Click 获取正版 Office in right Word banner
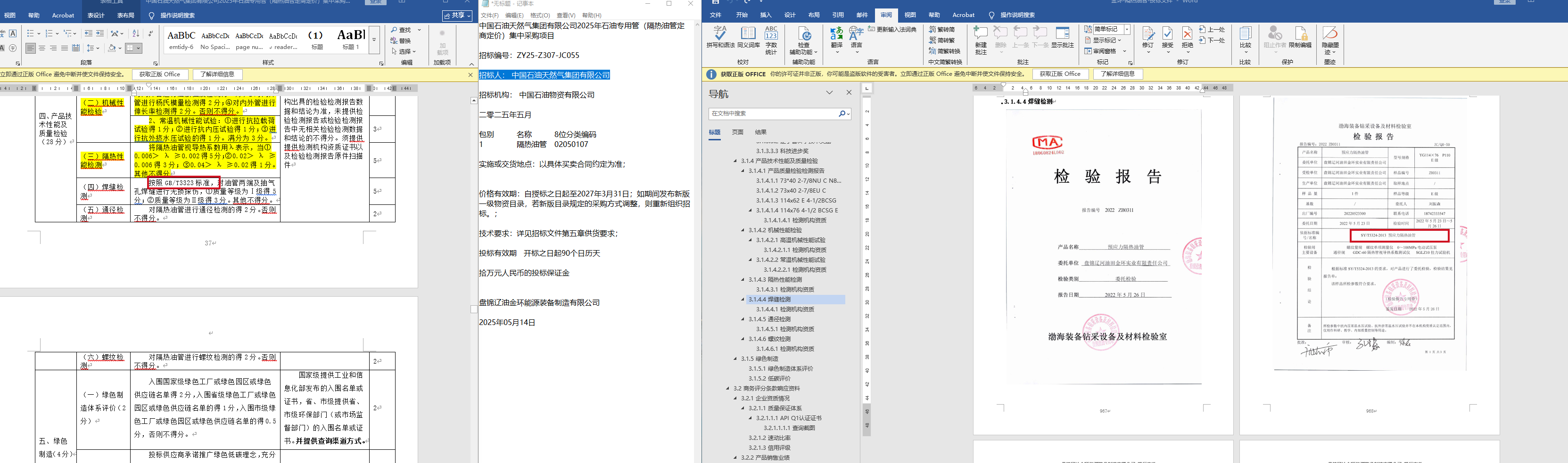The image size is (1568, 463). tap(1060, 74)
